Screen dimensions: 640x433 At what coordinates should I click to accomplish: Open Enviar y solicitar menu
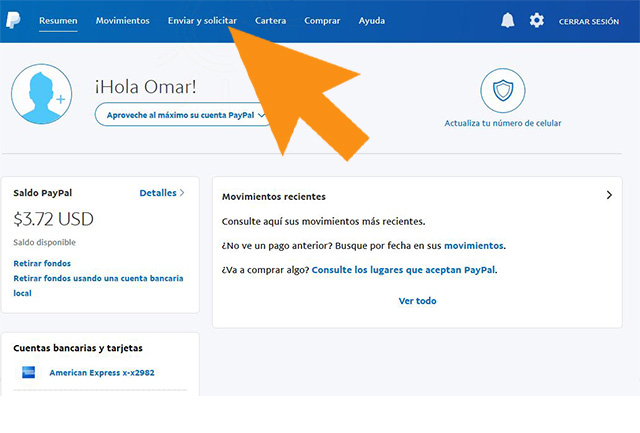click(202, 20)
